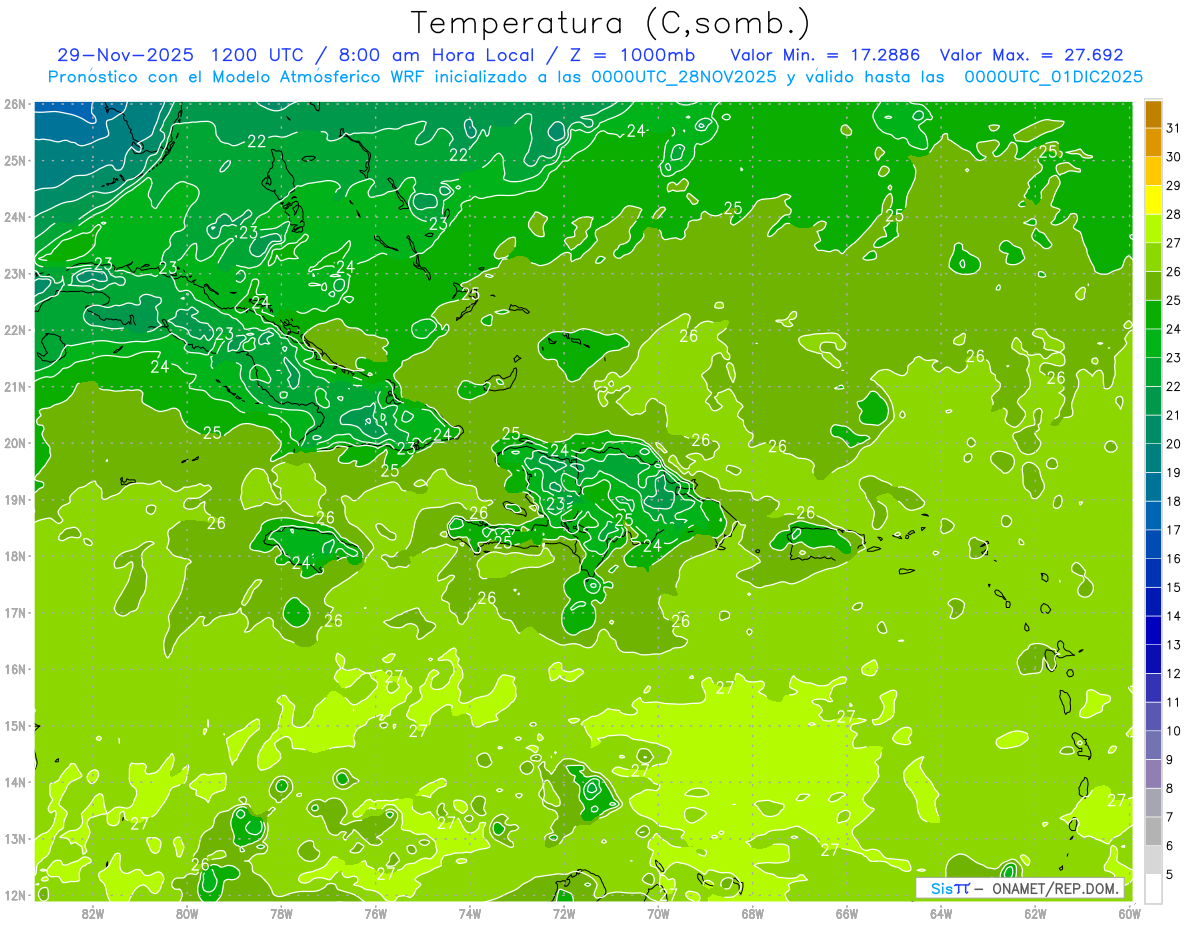Click the colorbar scale label 20

[1174, 444]
